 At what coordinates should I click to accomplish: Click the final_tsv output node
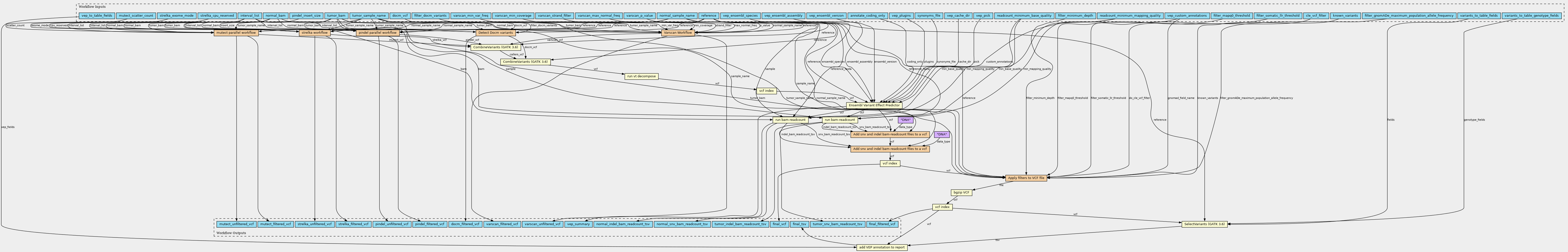pos(799,224)
